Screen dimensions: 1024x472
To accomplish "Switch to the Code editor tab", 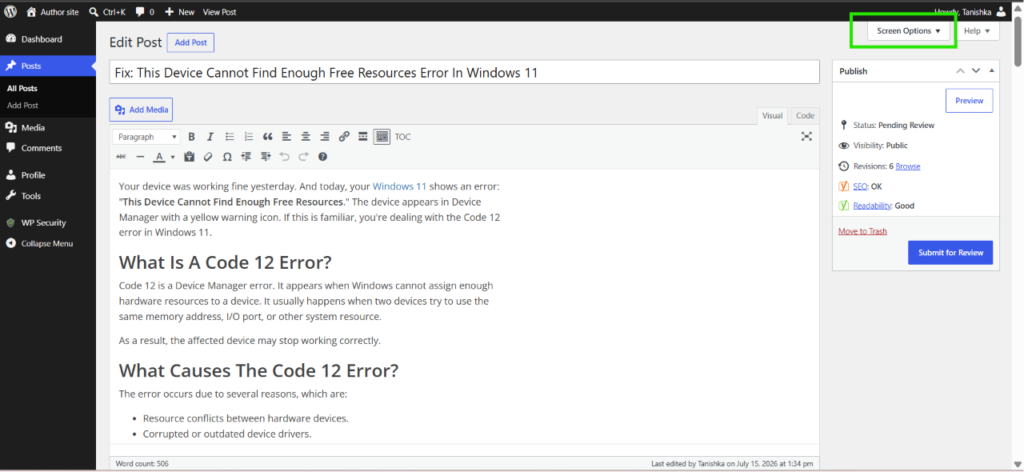I will point(805,116).
